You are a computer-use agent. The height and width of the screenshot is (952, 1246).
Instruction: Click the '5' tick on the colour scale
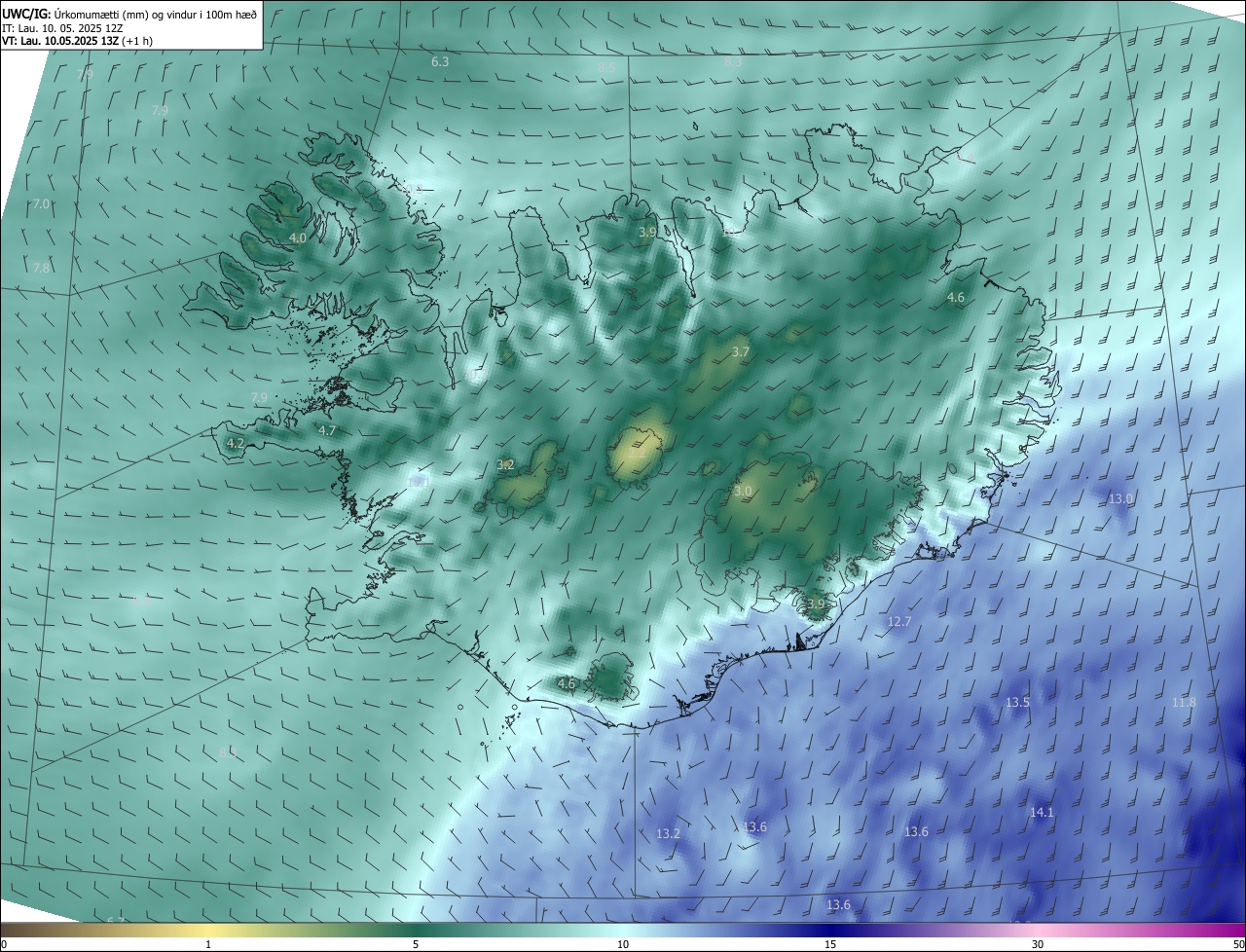point(416,944)
